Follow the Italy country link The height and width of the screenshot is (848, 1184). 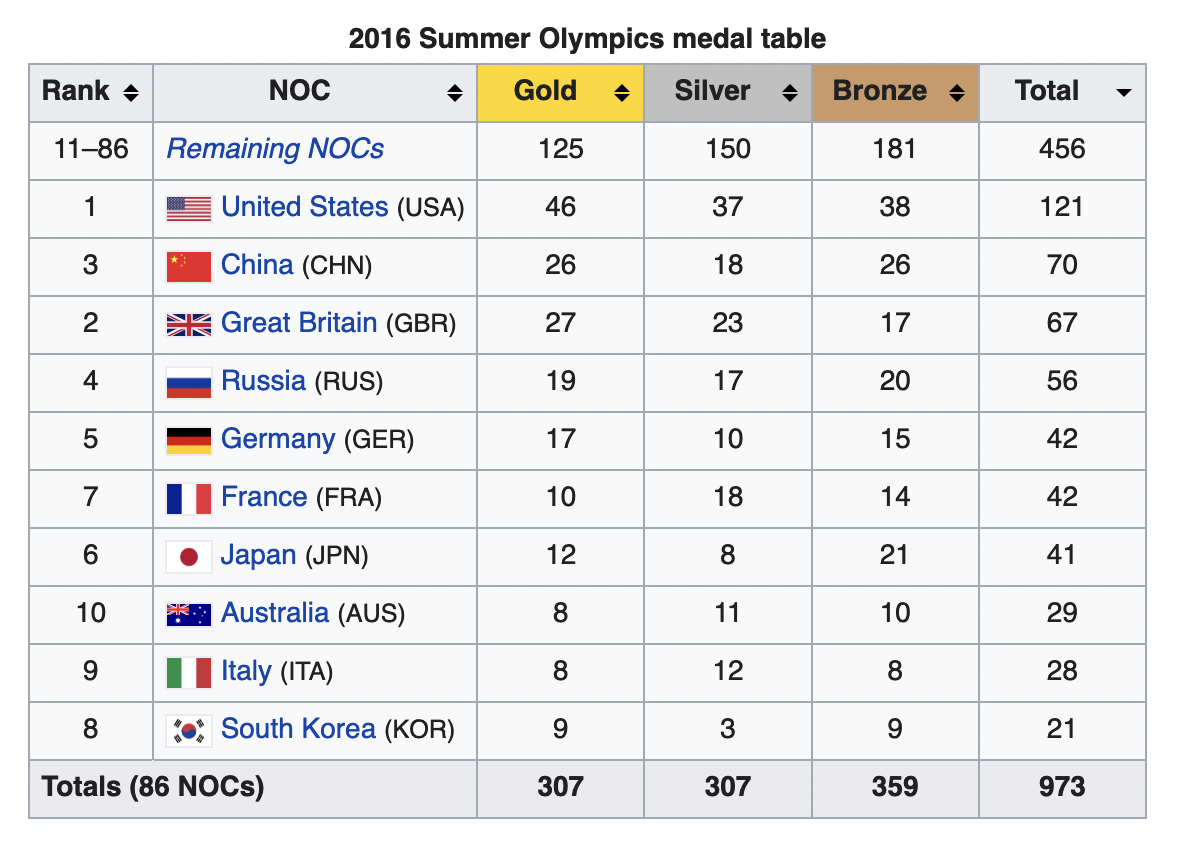246,671
